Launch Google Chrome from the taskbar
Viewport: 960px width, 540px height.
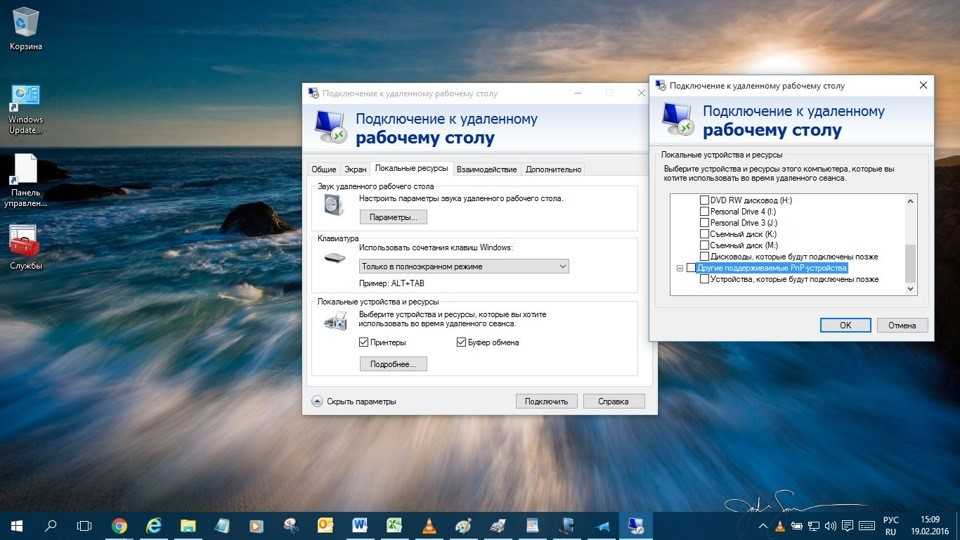point(119,526)
